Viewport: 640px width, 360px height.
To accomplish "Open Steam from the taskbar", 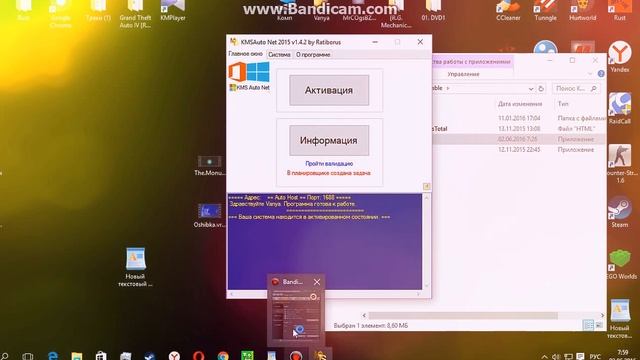I will [150, 356].
